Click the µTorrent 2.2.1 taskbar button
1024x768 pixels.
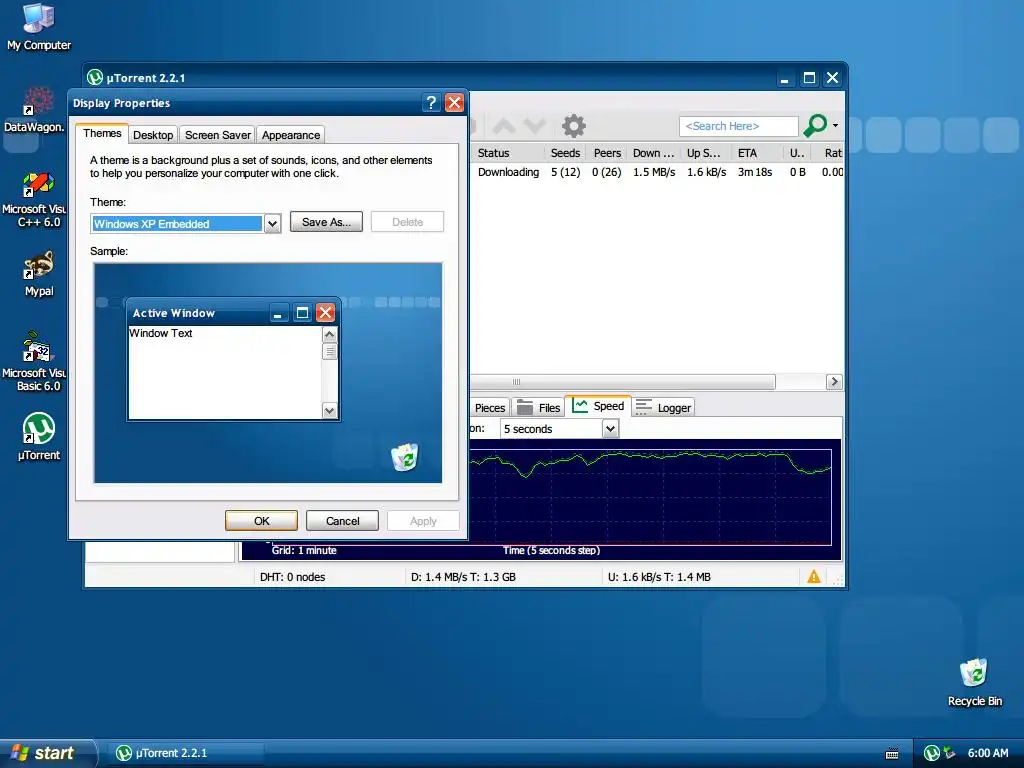point(185,753)
